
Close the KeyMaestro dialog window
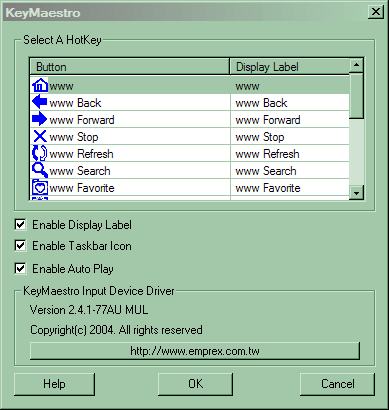[x=376, y=12]
